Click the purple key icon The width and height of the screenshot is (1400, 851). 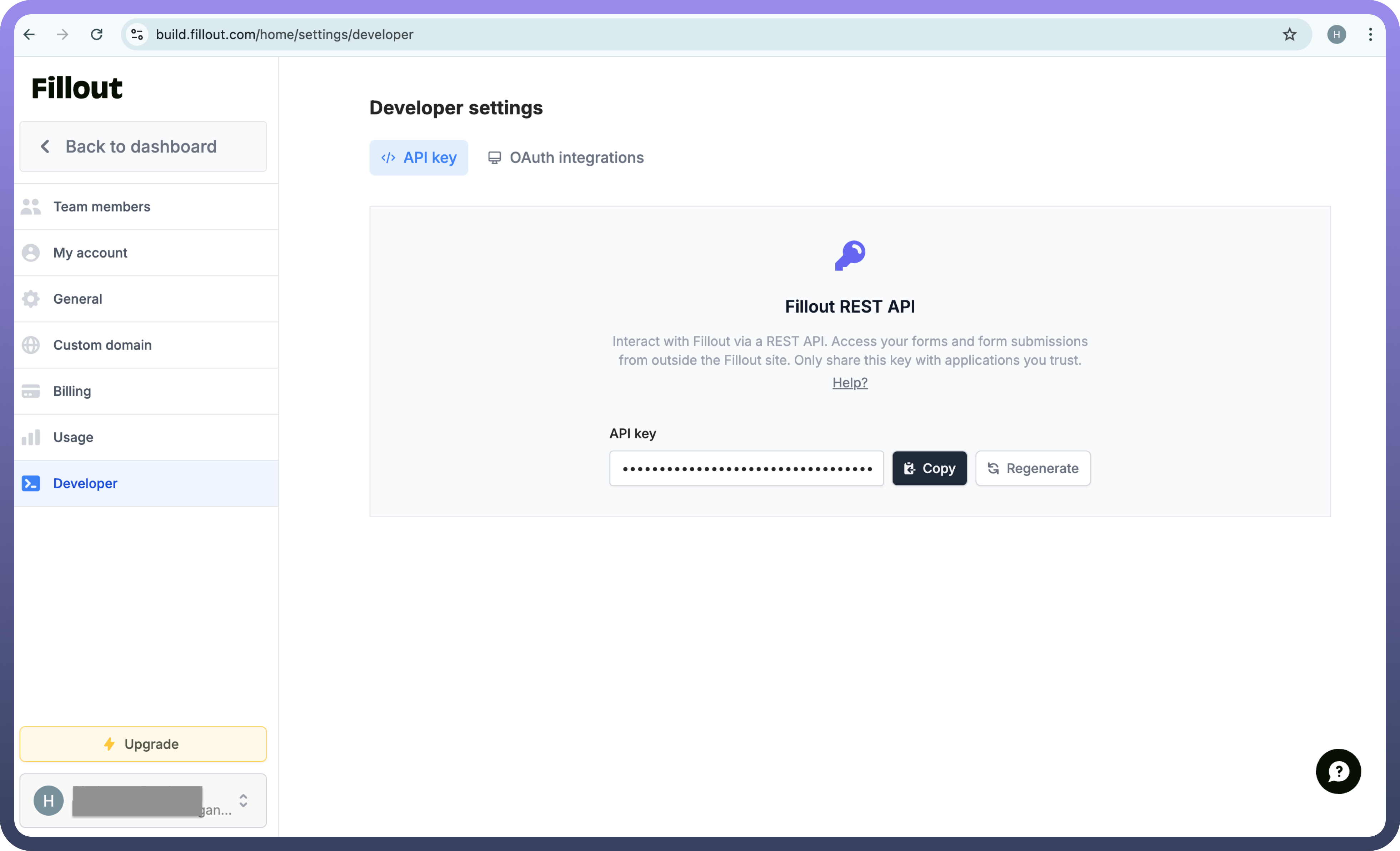pyautogui.click(x=850, y=255)
